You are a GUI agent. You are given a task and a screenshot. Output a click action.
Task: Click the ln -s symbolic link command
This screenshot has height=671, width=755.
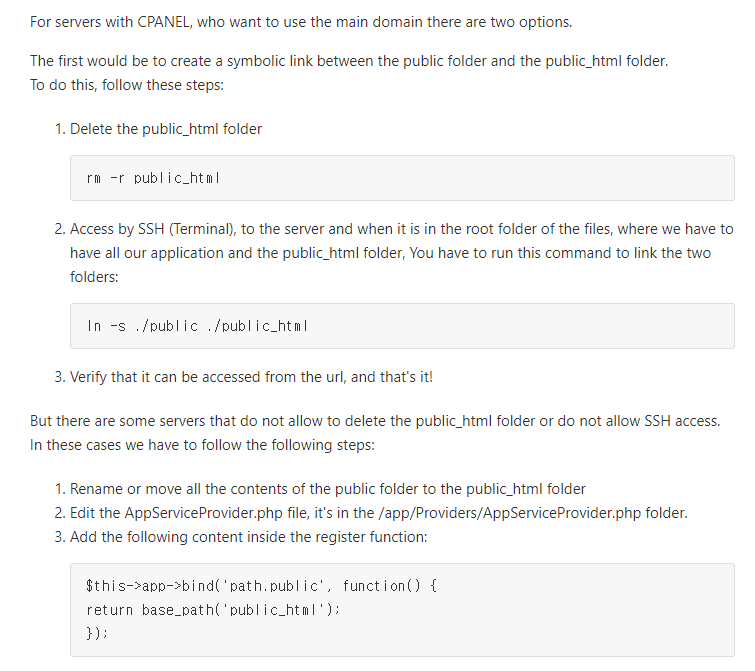[197, 326]
